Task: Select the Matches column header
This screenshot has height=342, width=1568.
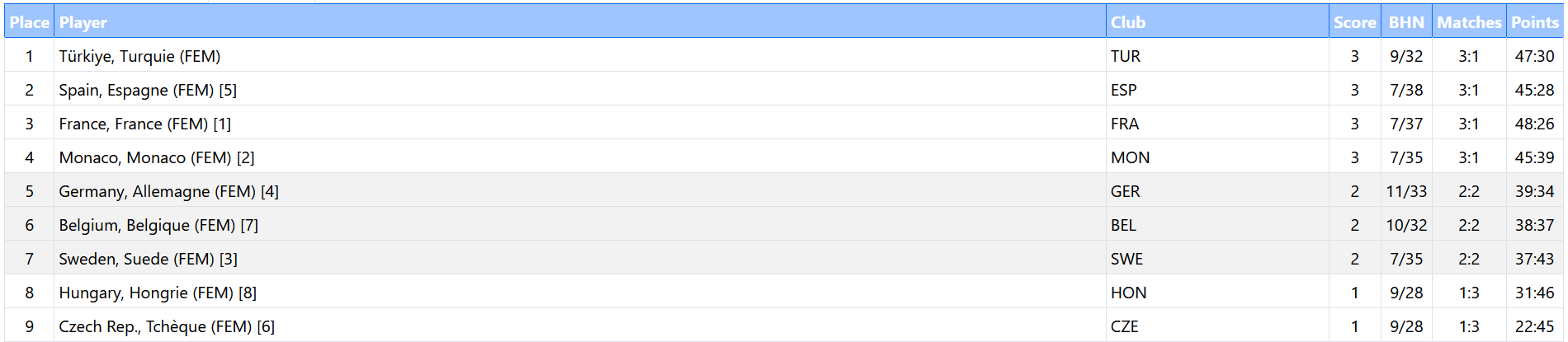Action: [x=1469, y=22]
